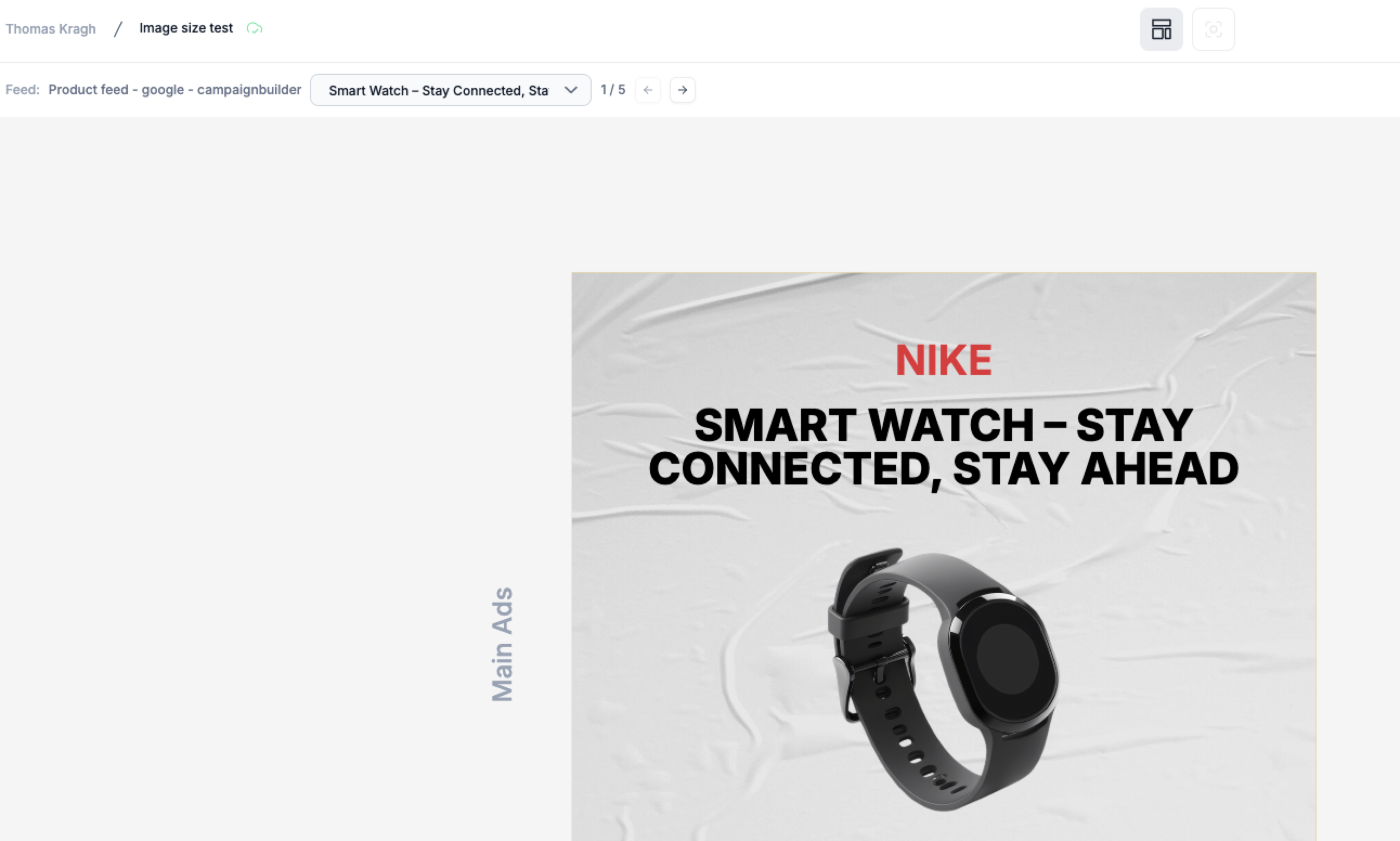Expand dropdown using its chevron arrow
The image size is (1400, 841).
coord(571,90)
